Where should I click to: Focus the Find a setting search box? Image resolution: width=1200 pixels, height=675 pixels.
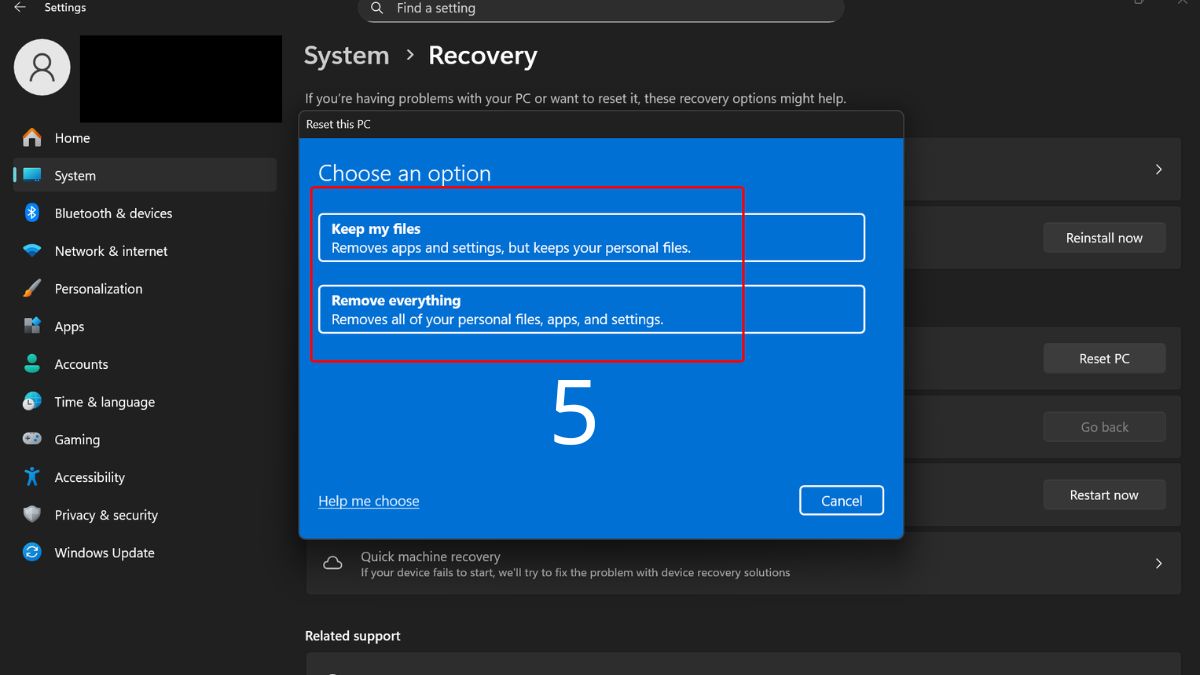click(601, 9)
